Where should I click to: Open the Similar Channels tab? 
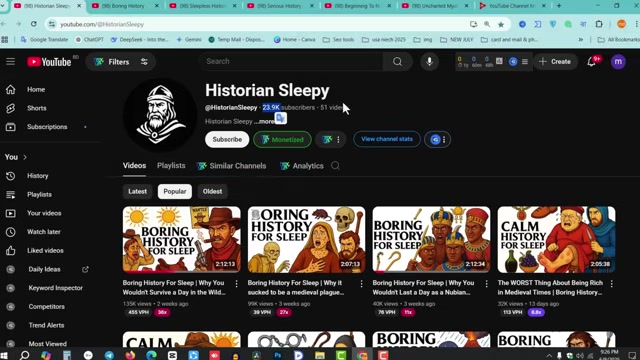231,166
